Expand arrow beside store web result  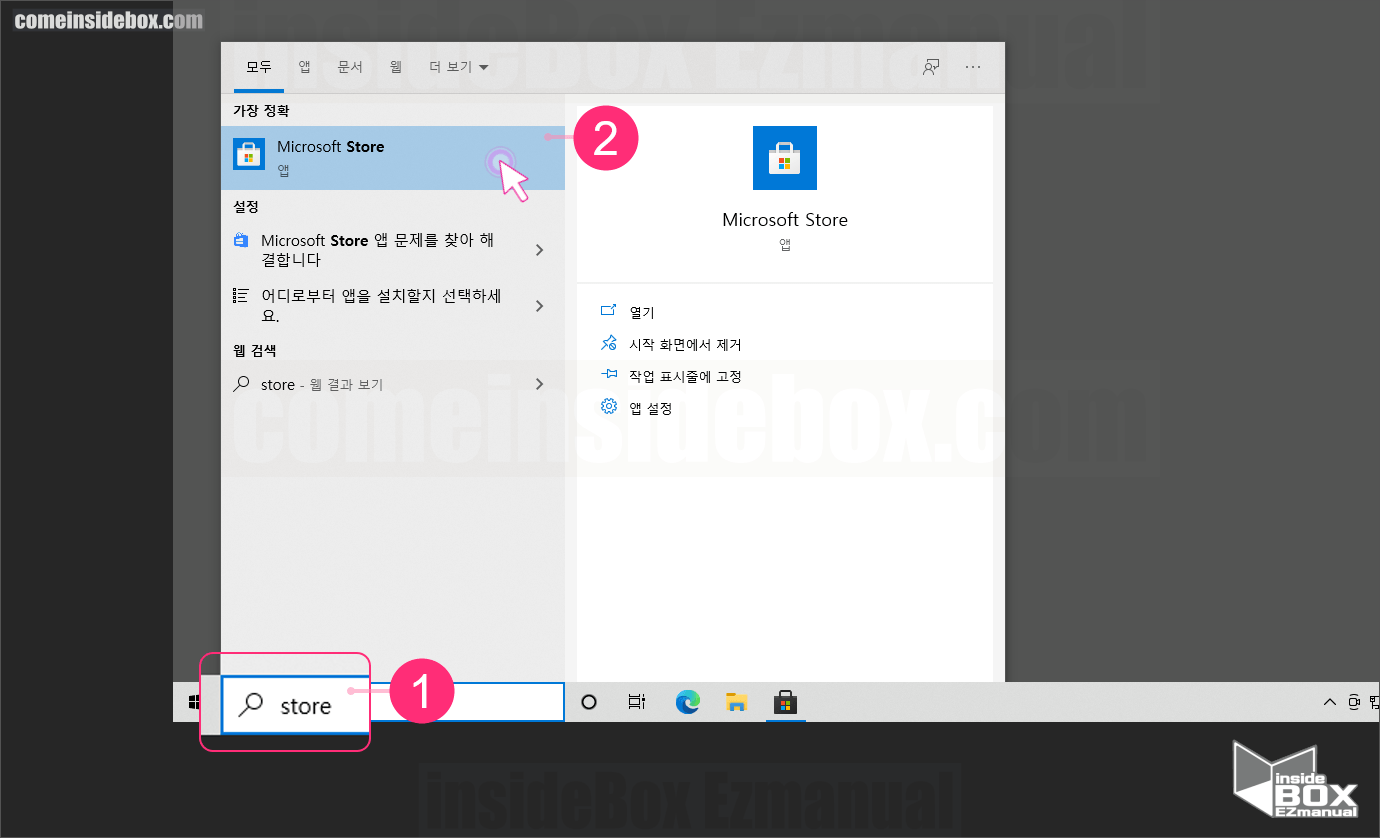pos(540,384)
